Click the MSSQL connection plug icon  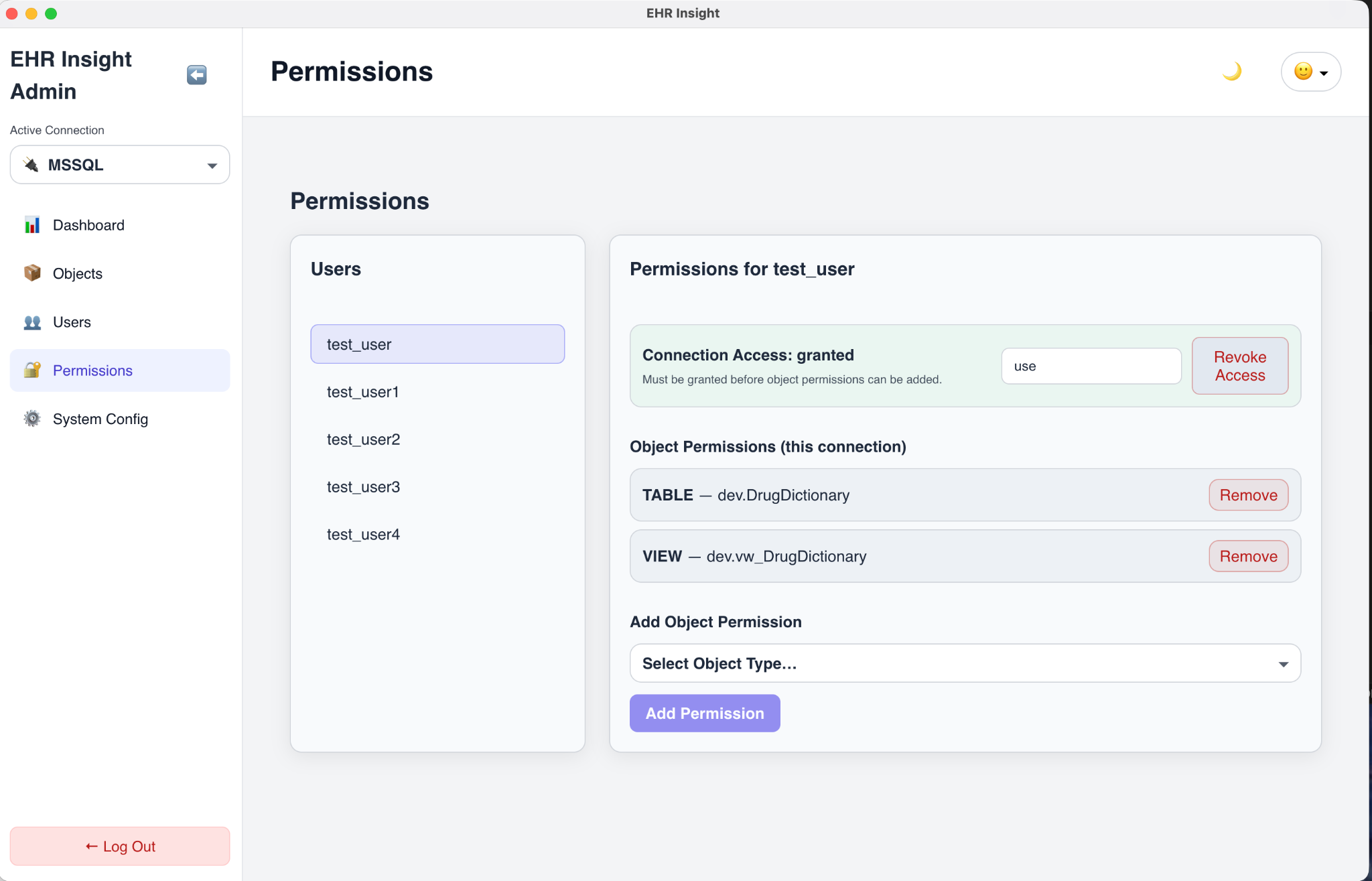click(x=31, y=164)
